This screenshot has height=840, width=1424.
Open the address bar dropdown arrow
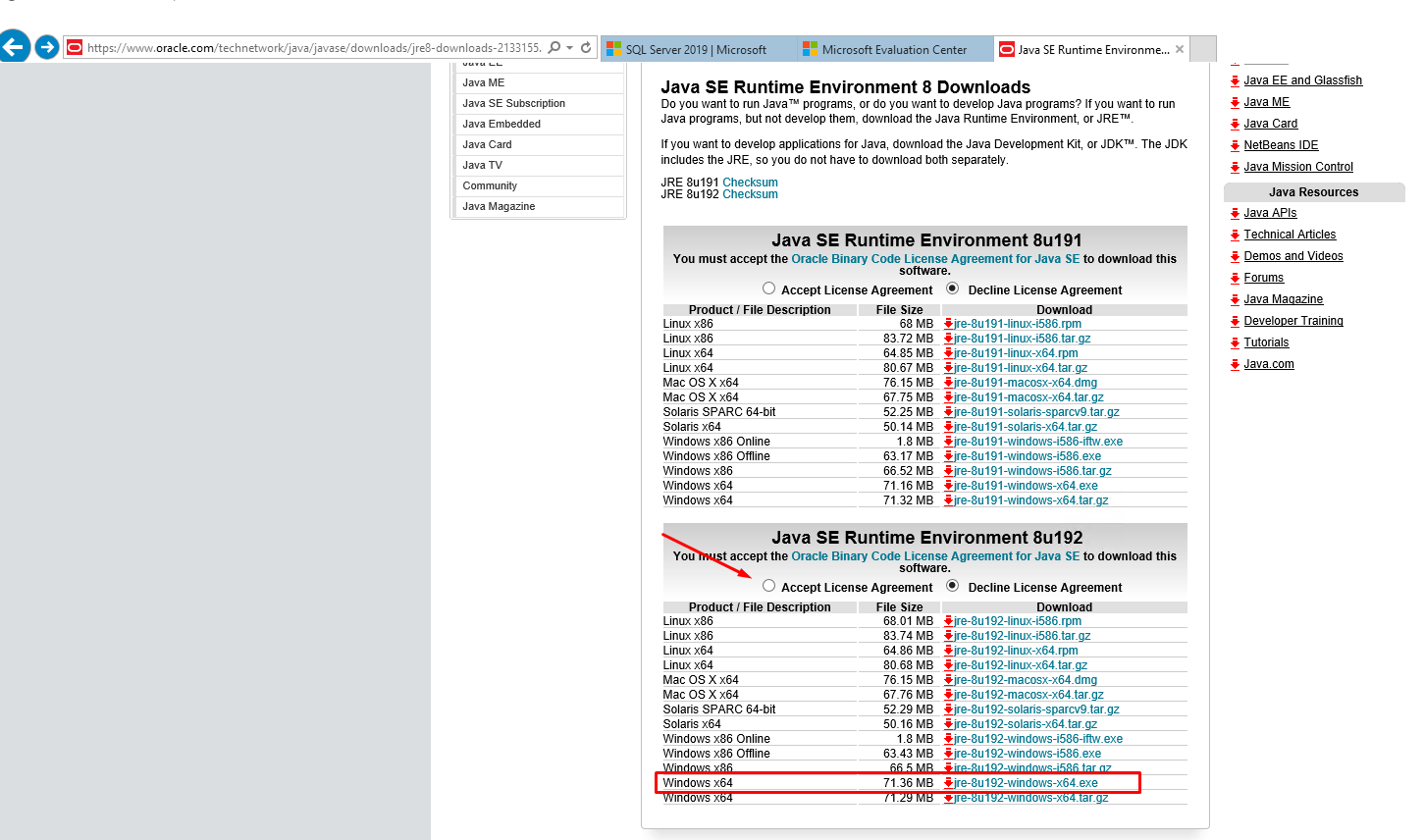[569, 47]
